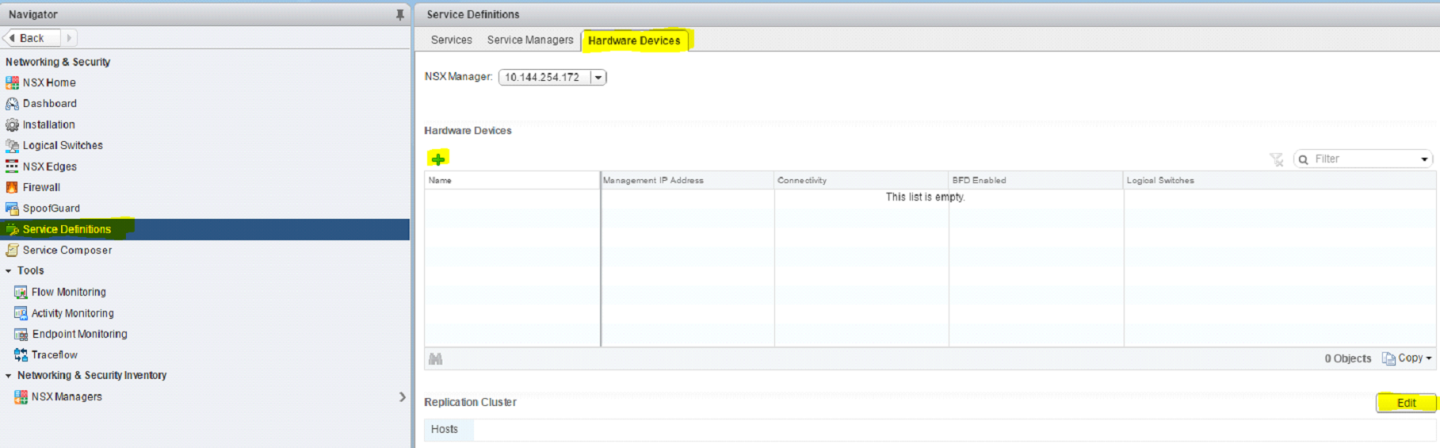Select NSX Edges in navigator

coord(49,167)
